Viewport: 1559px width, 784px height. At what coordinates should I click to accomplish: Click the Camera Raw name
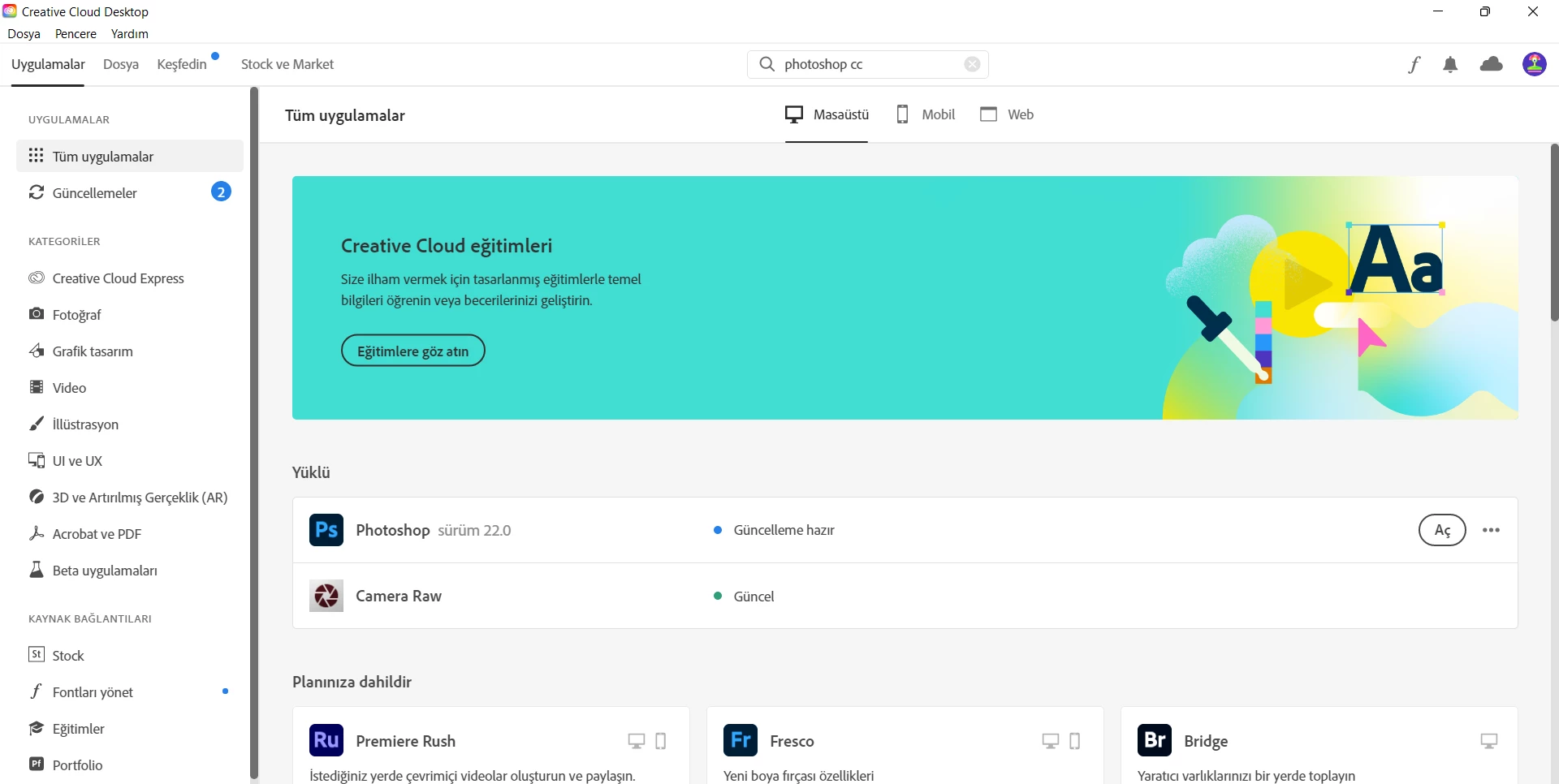[399, 596]
